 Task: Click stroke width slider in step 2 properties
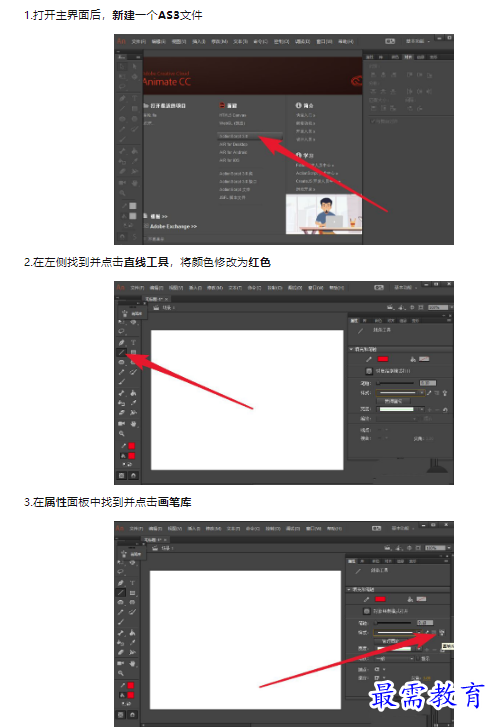[396, 383]
